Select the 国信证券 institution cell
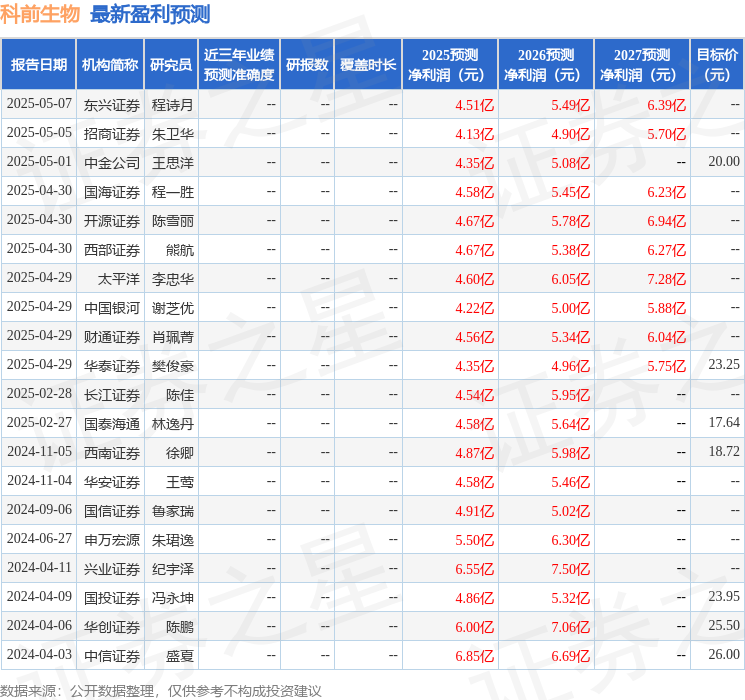Image resolution: width=745 pixels, height=700 pixels. [x=112, y=511]
